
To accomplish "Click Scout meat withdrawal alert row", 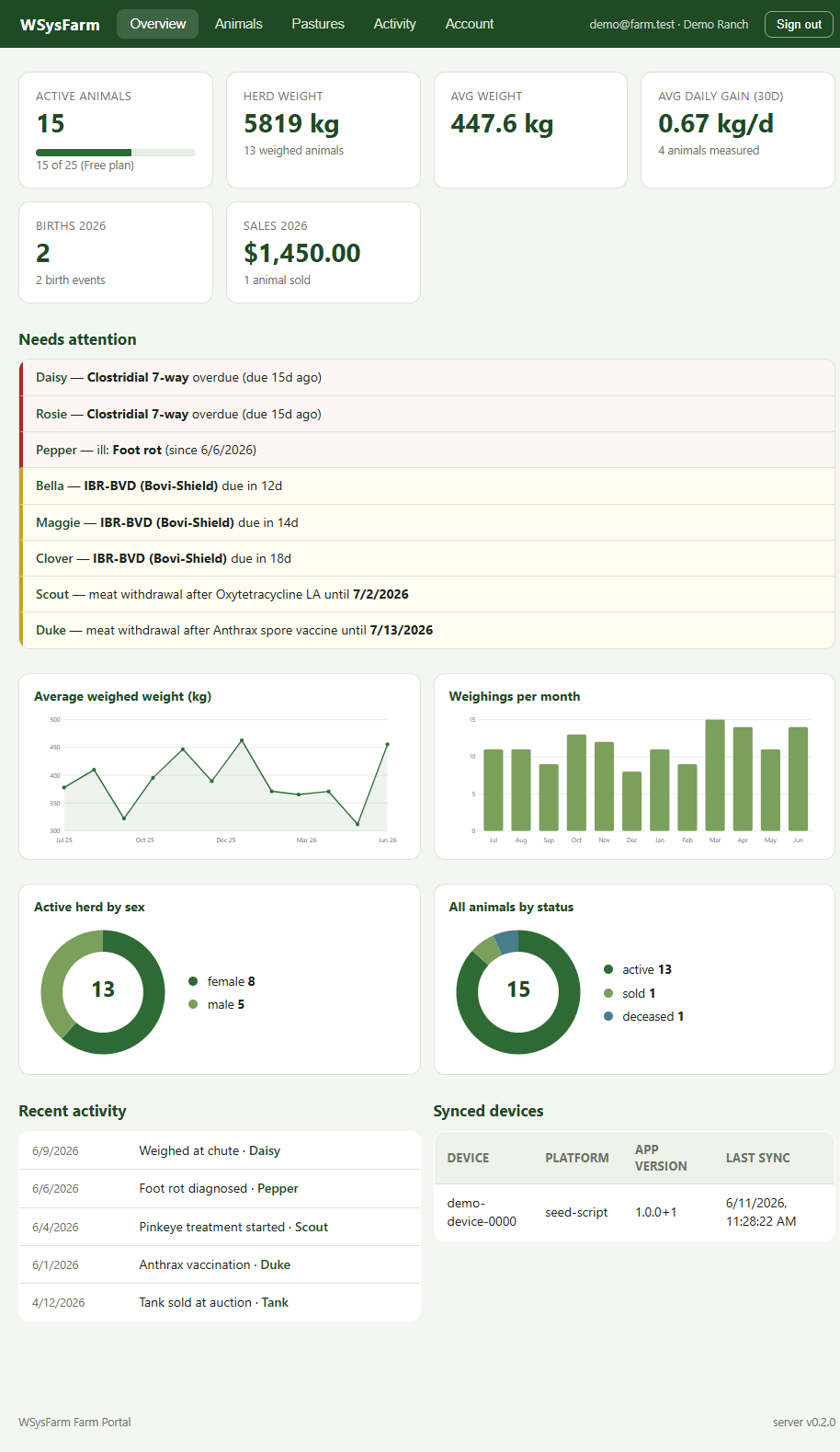I will tap(426, 594).
